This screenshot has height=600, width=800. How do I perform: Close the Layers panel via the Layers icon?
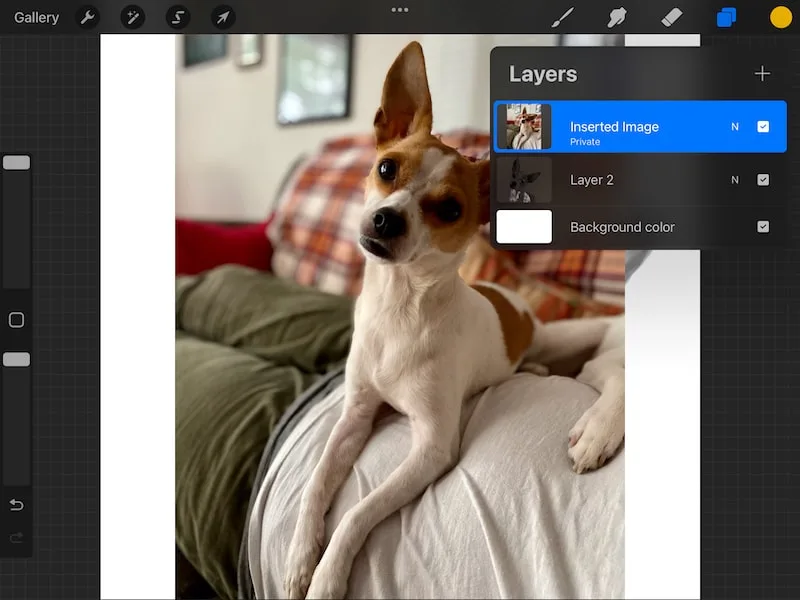(x=726, y=17)
